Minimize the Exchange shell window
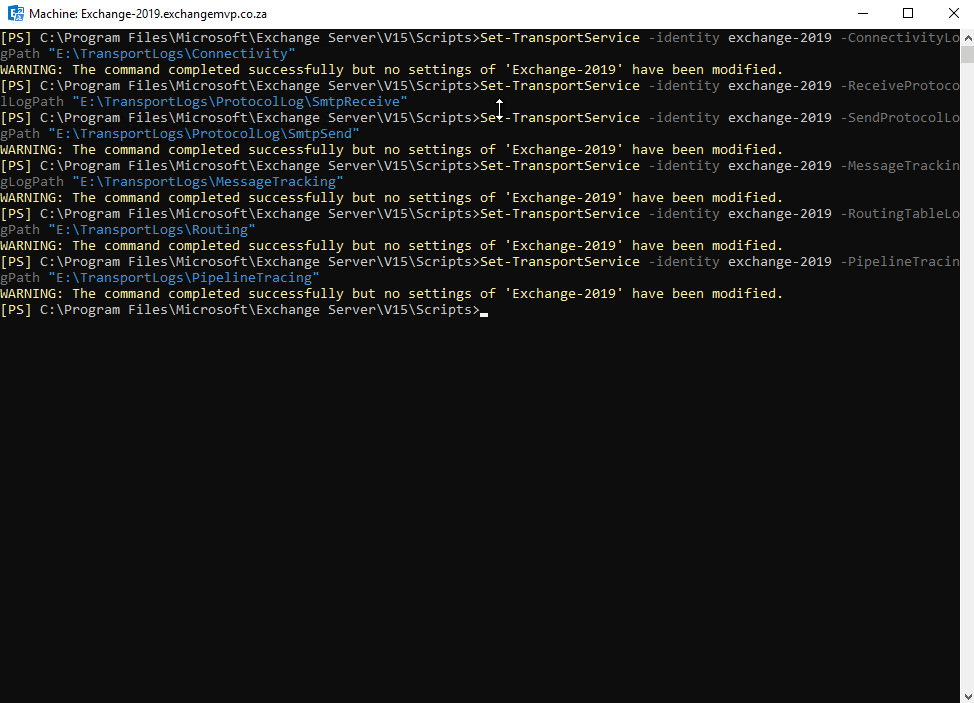The image size is (974, 703). tap(863, 13)
